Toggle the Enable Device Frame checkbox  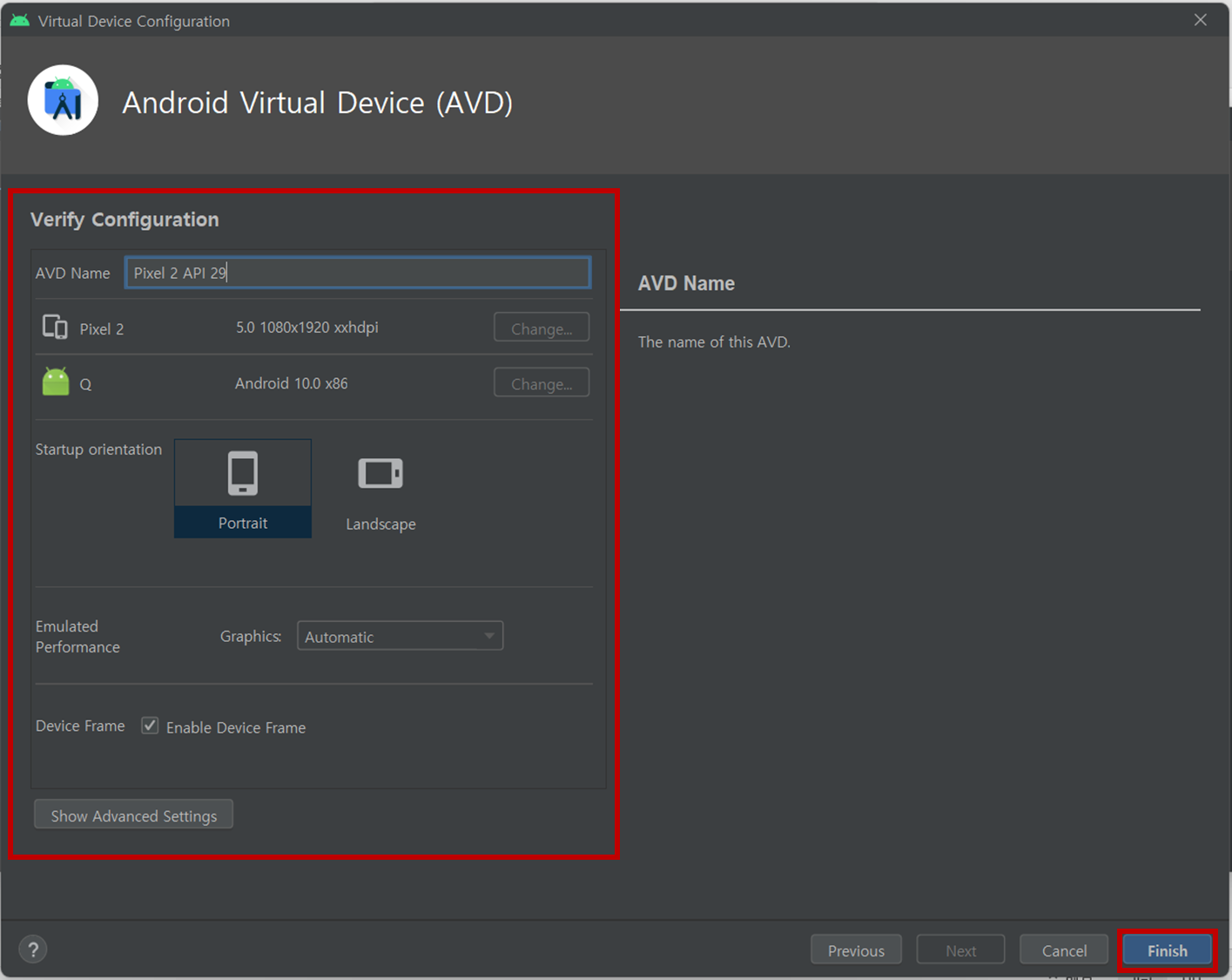(x=151, y=726)
